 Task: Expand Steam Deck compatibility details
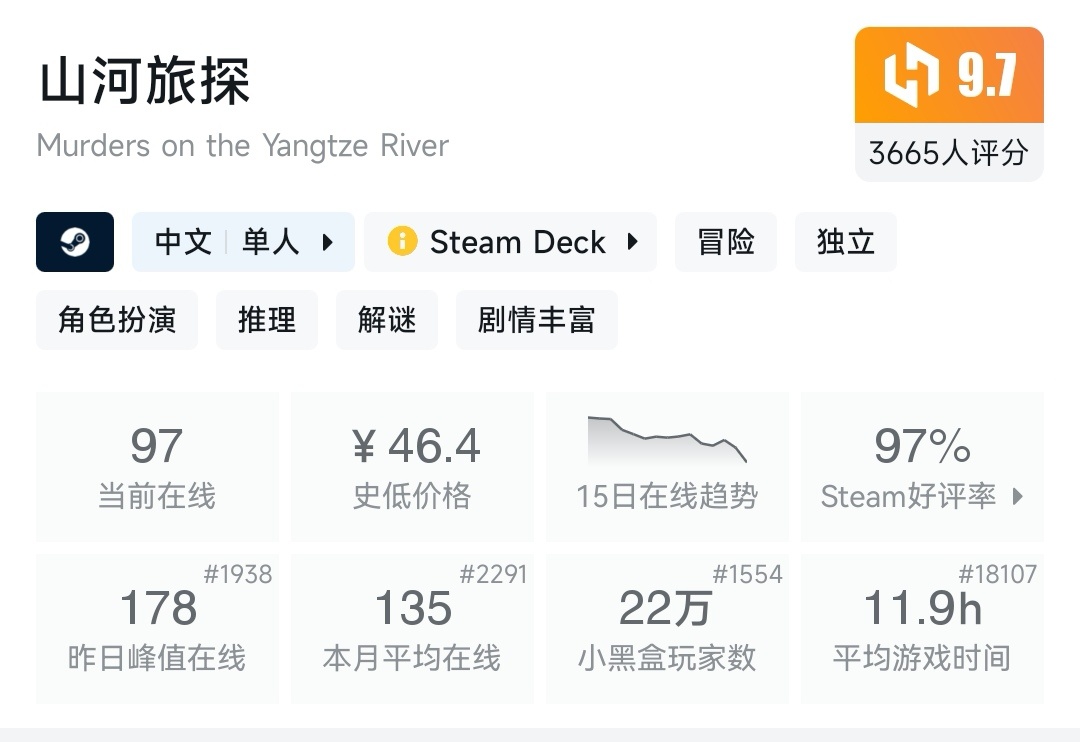[511, 241]
